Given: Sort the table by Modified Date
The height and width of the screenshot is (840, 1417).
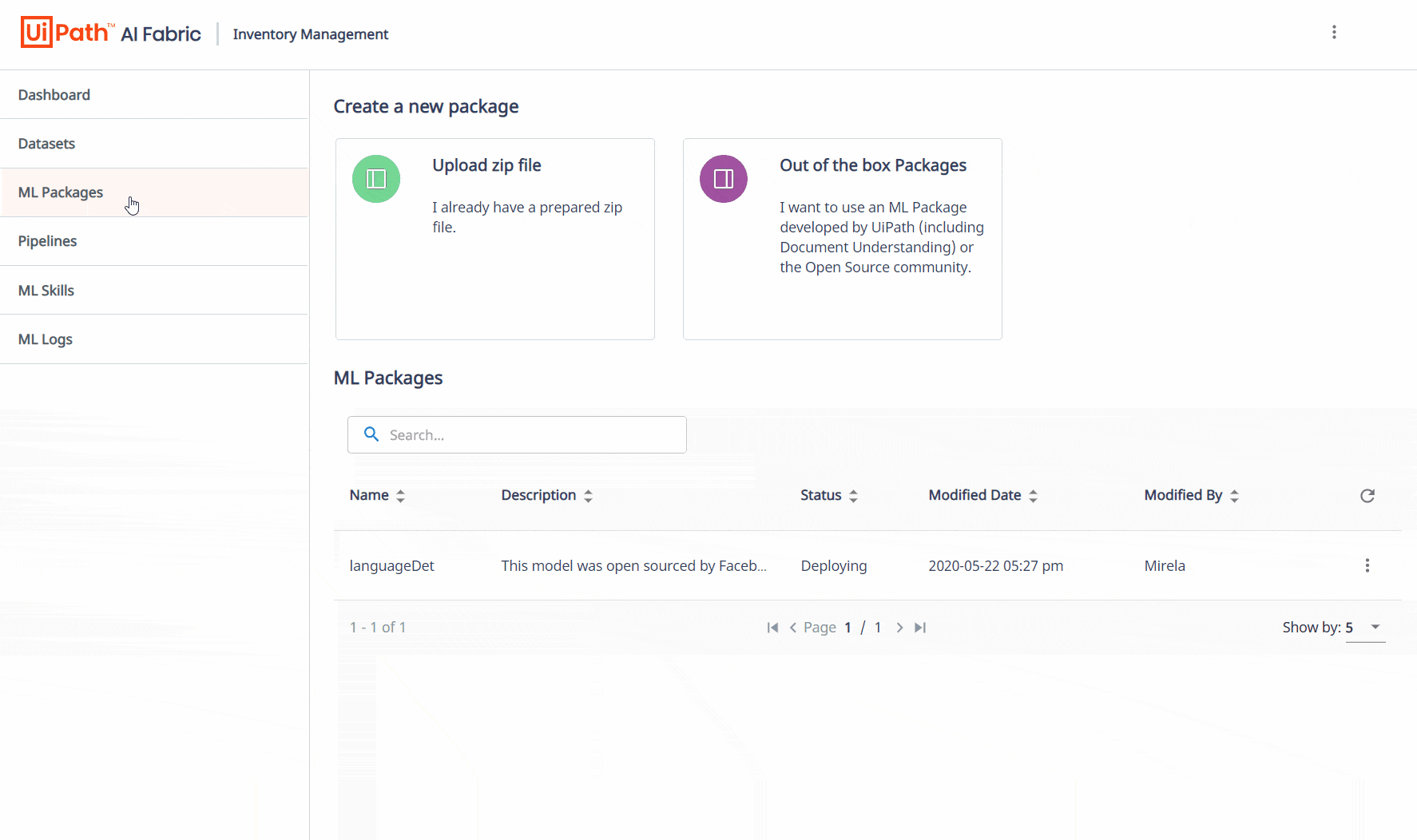Looking at the screenshot, I should tap(1033, 496).
